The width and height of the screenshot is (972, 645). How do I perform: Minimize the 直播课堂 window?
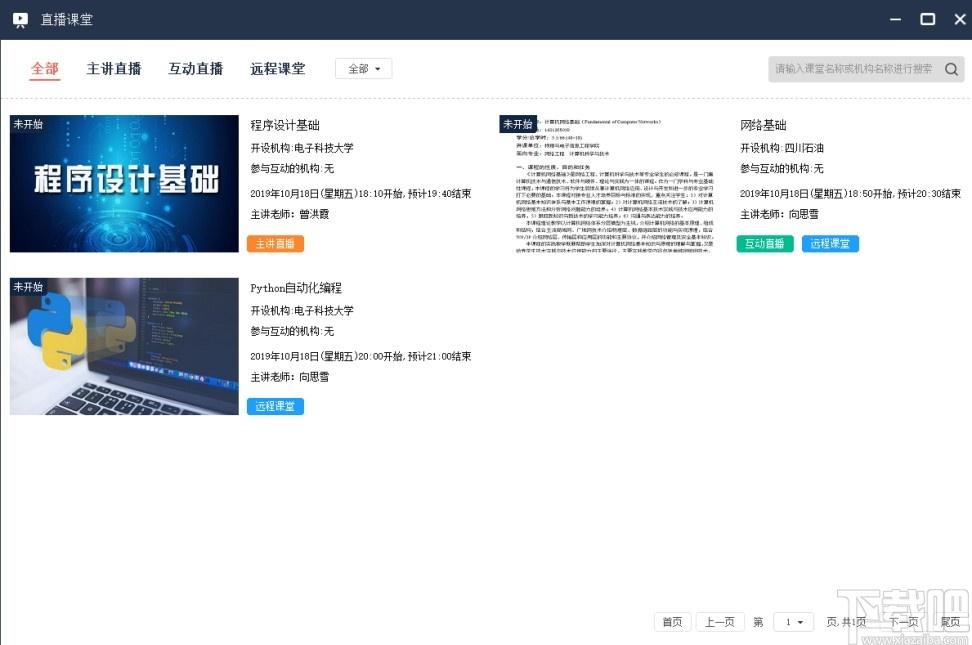[x=895, y=20]
